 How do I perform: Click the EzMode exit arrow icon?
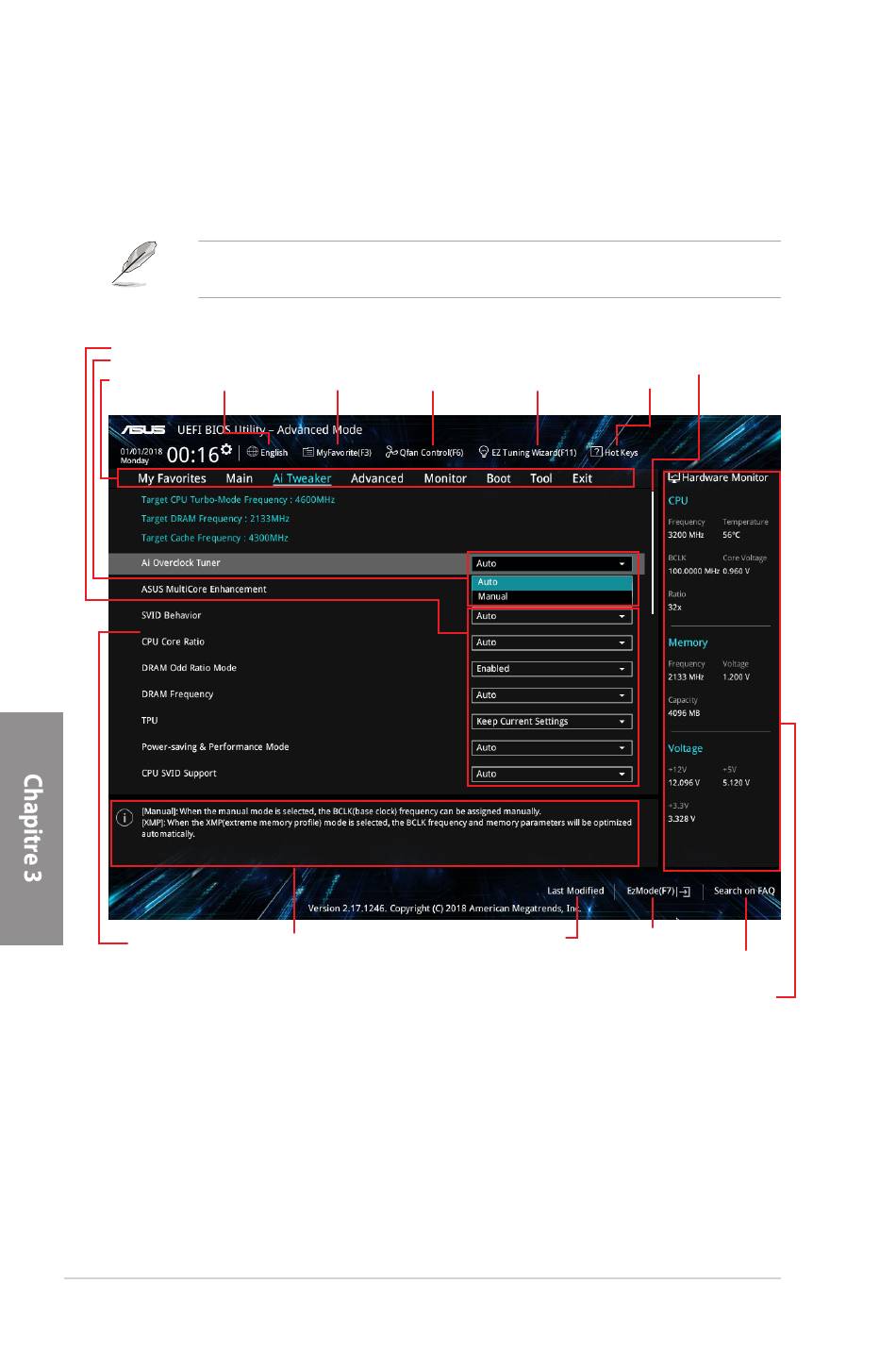685,892
